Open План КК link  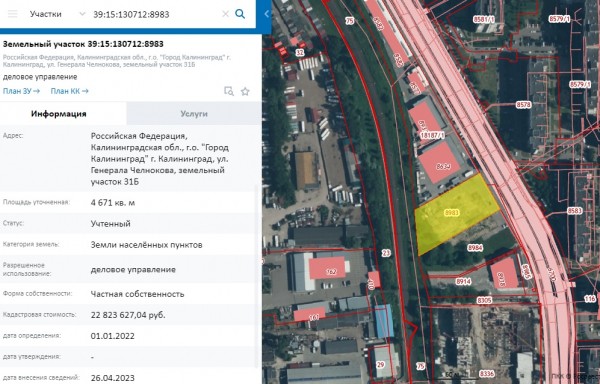pos(70,91)
